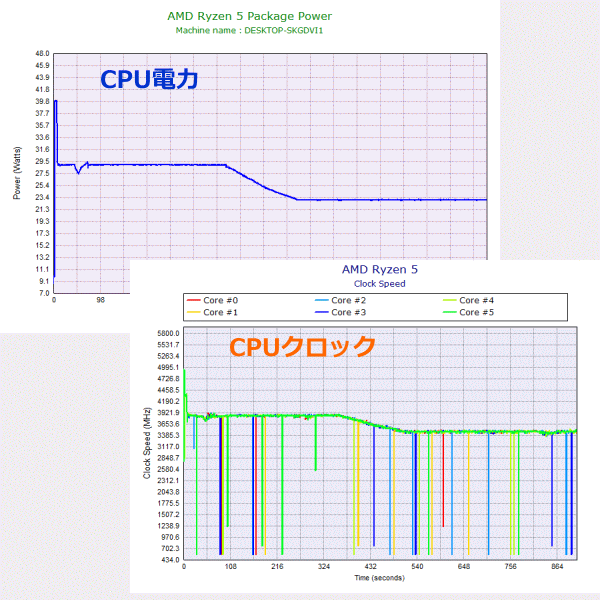Click the Core #2 light blue legend swatch
This screenshot has height=600, width=600.
click(322, 300)
